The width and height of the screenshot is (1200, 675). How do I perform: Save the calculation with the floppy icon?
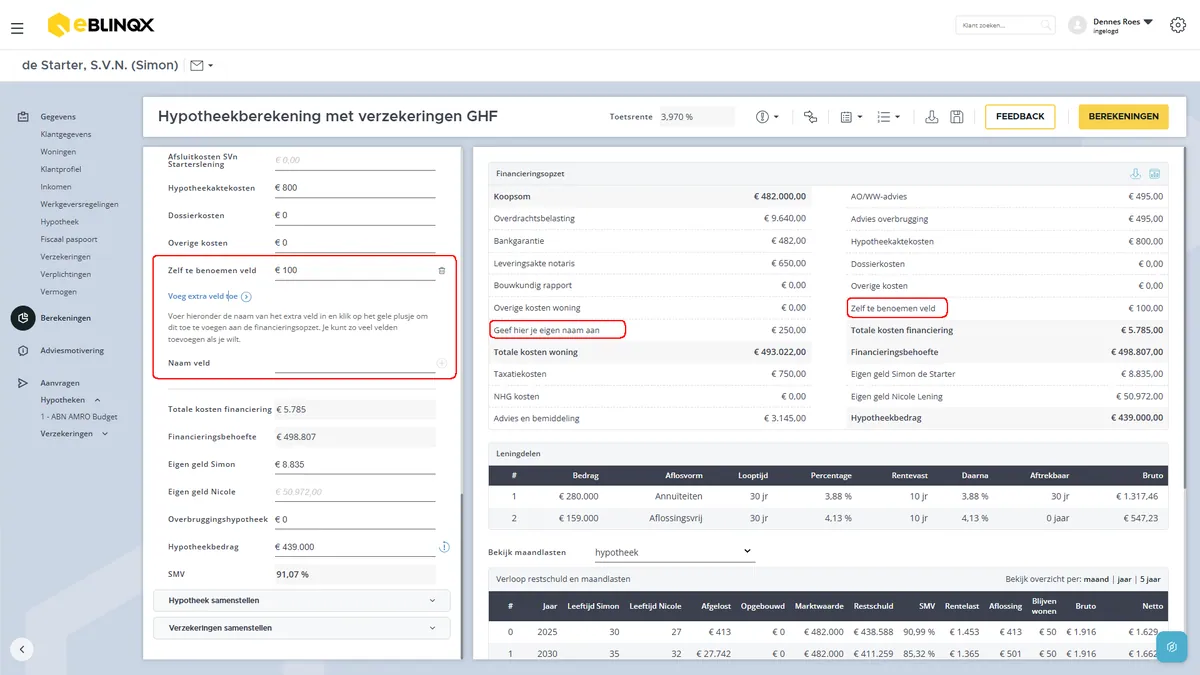click(957, 117)
